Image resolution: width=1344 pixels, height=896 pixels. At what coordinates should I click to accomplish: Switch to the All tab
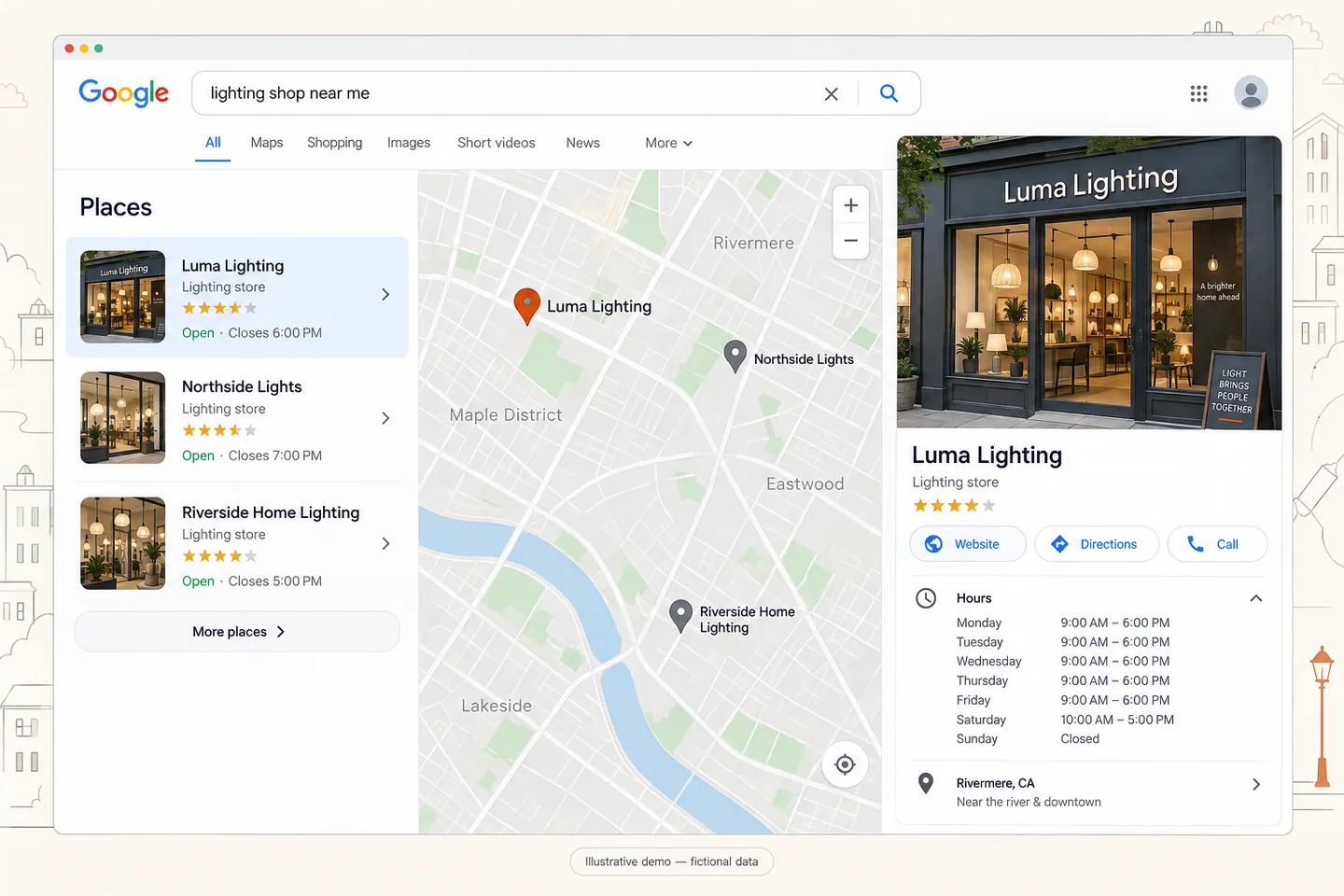click(213, 143)
